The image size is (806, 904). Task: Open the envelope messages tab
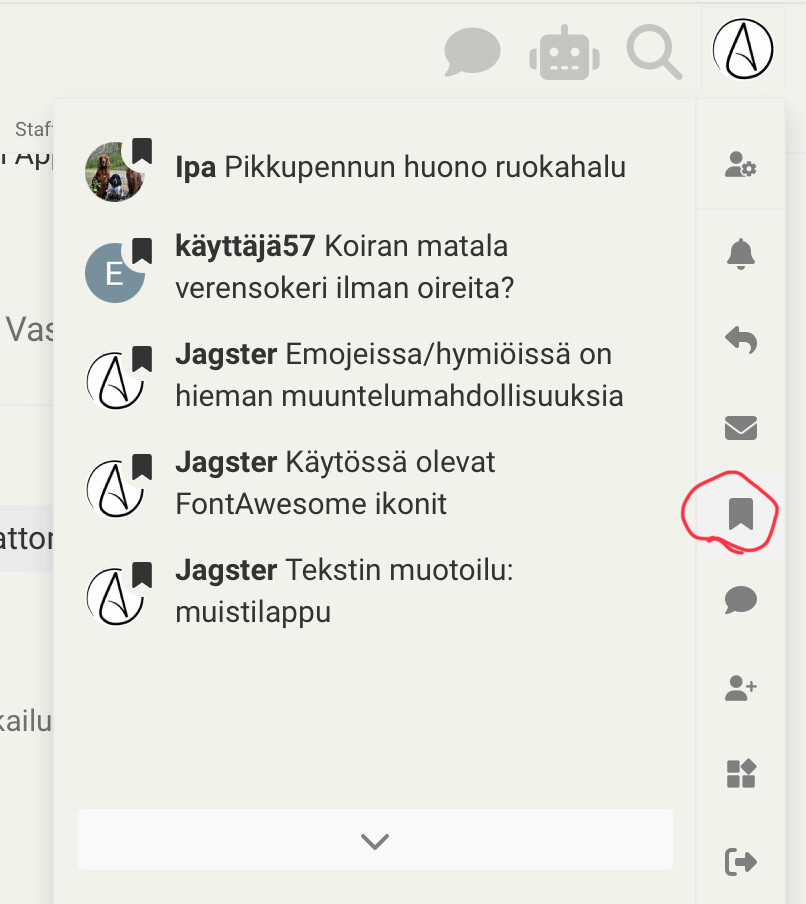[x=740, y=428]
